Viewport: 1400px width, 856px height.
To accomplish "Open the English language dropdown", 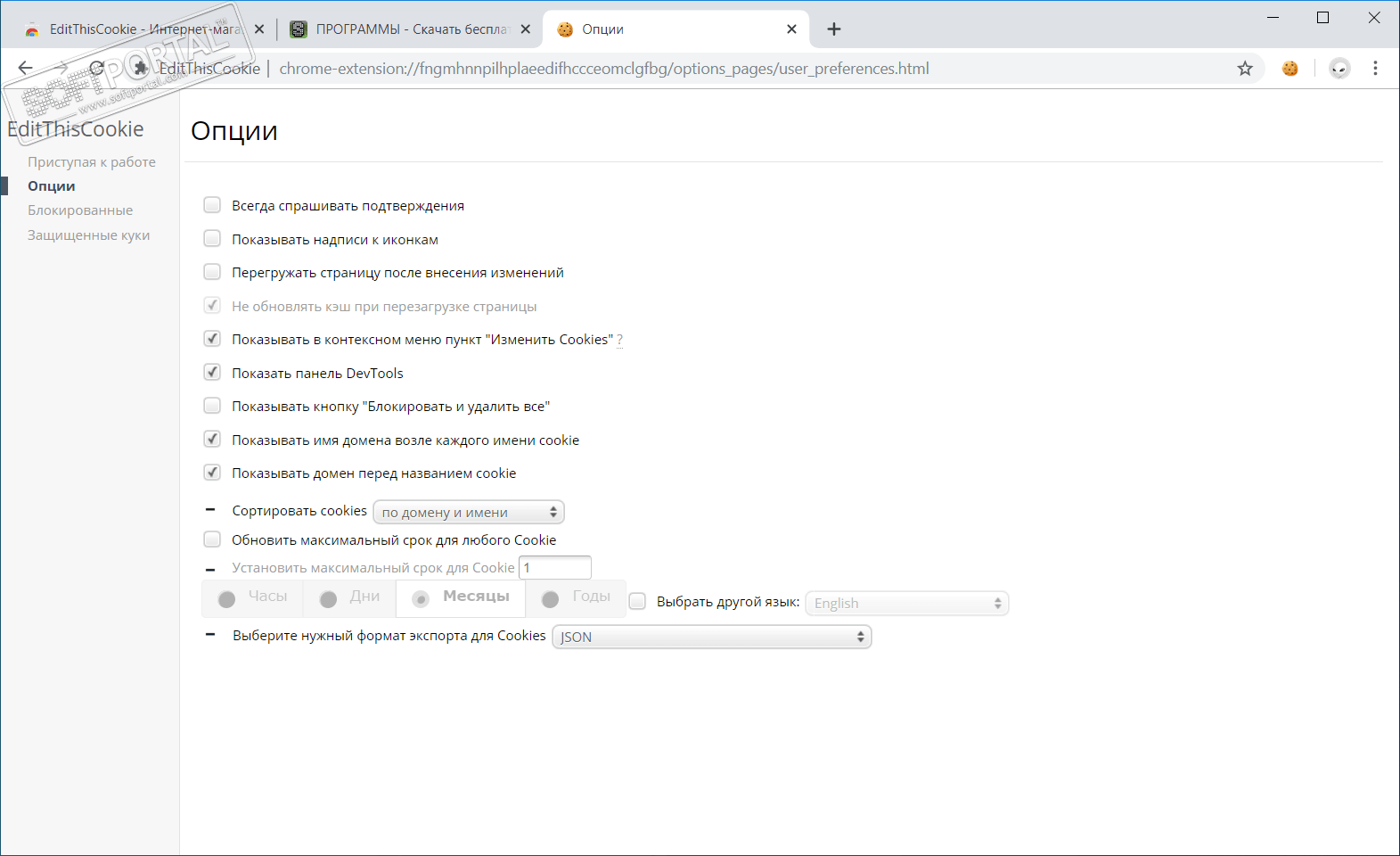I will point(907,603).
